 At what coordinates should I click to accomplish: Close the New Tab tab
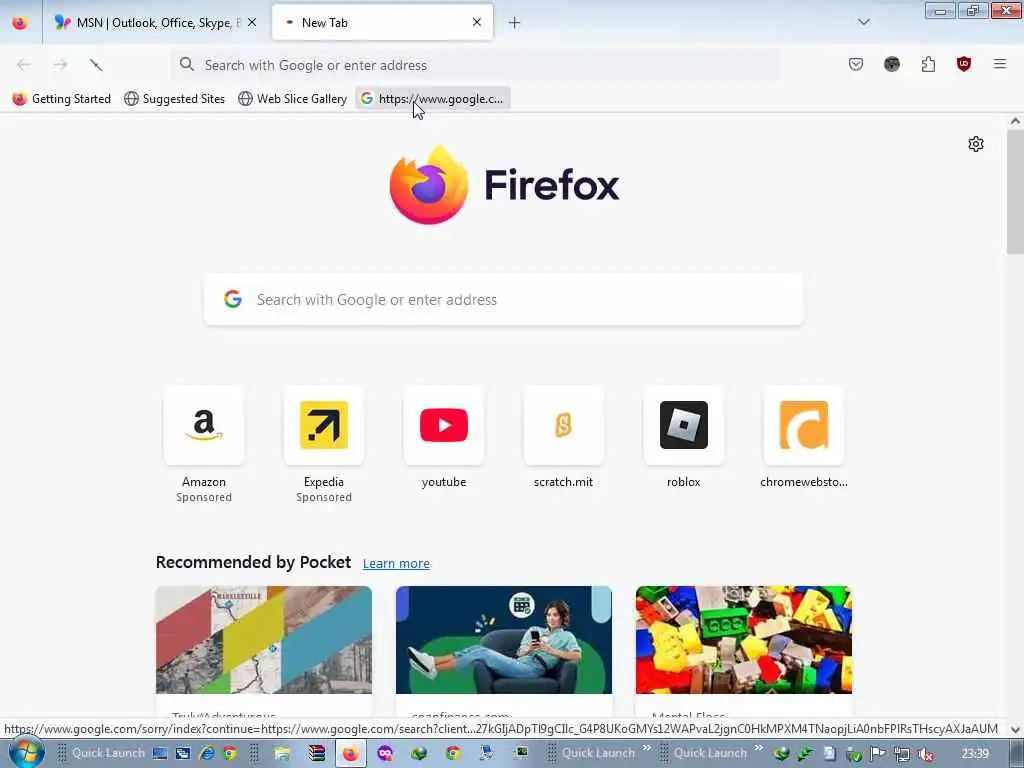pyautogui.click(x=477, y=22)
